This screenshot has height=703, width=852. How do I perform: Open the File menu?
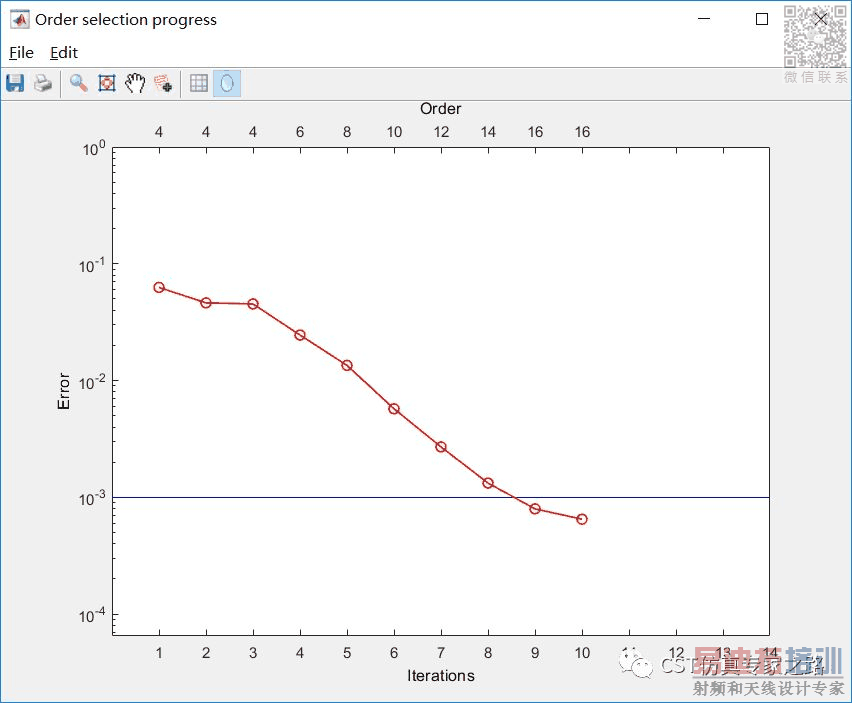[x=22, y=53]
